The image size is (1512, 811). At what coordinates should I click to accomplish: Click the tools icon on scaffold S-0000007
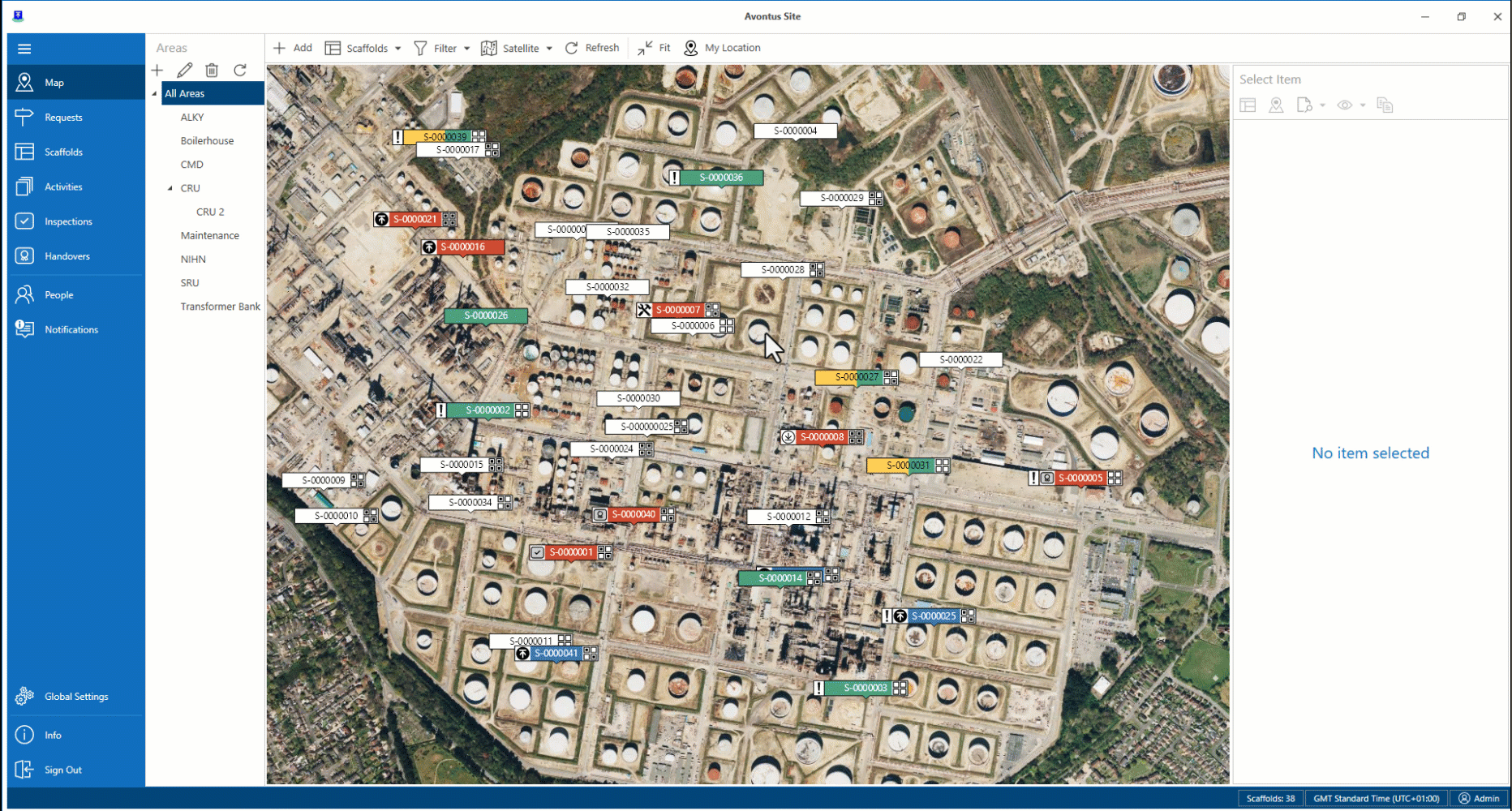[x=644, y=310]
